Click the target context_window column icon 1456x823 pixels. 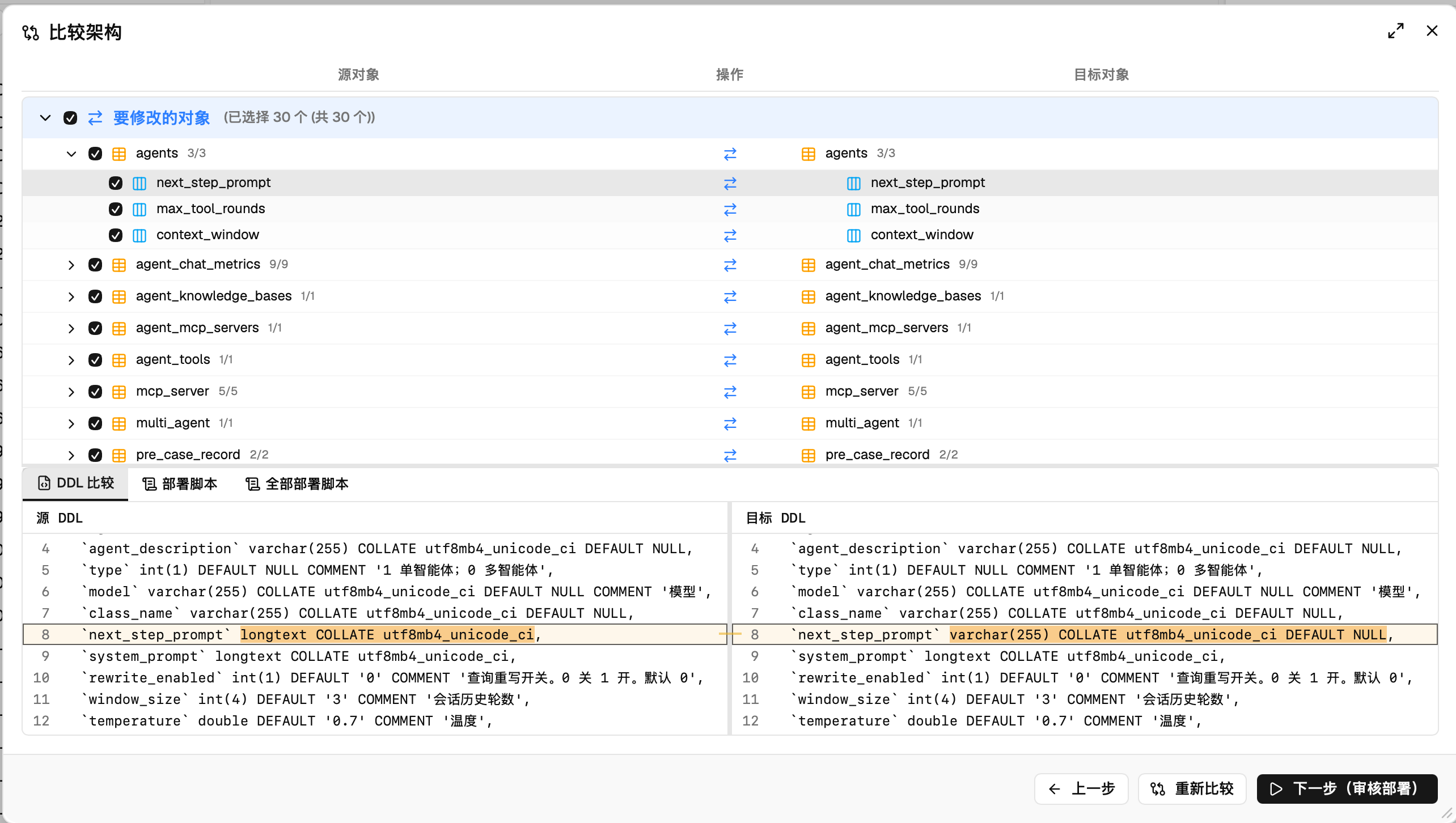[854, 235]
